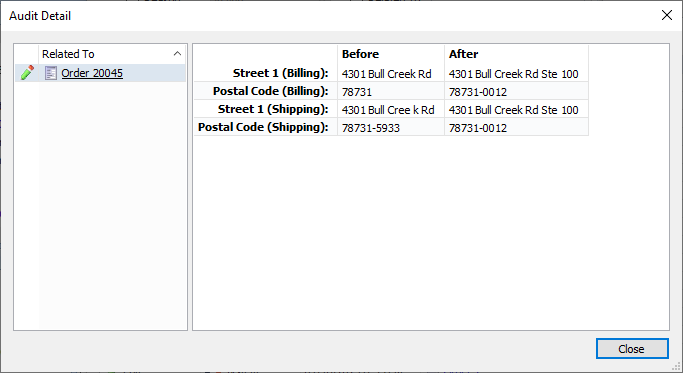683x373 pixels.
Task: Click the After column header
Action: 463,54
